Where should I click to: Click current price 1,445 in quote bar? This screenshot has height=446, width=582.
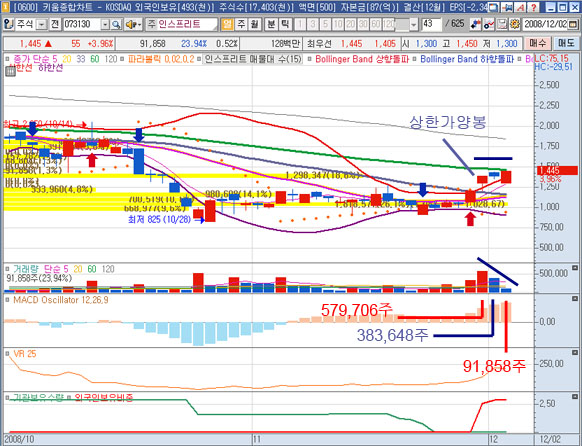[x=30, y=44]
